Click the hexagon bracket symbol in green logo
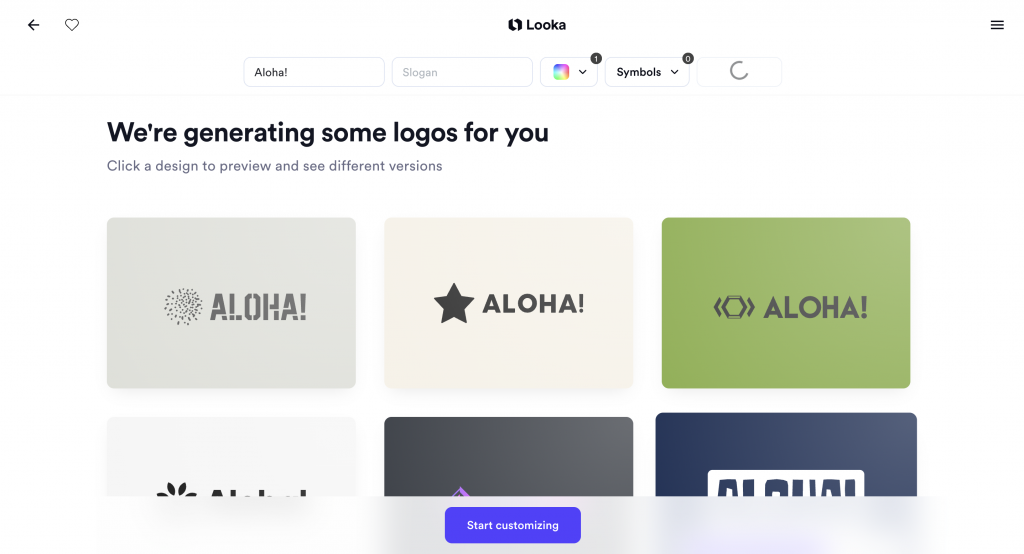The width and height of the screenshot is (1024, 554). (734, 307)
